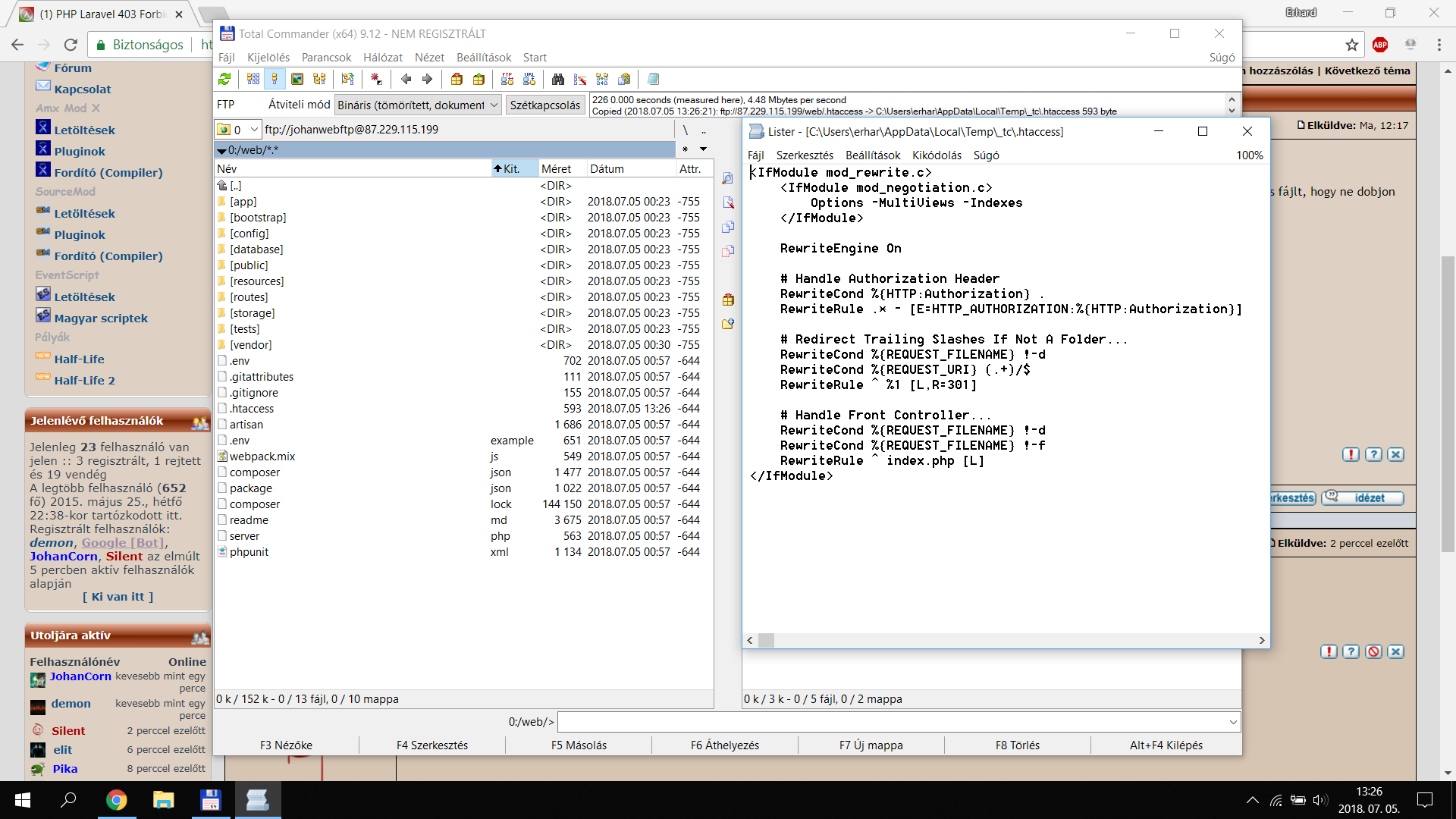Open the drive selection dropdown
The width and height of the screenshot is (1456, 819).
point(238,130)
